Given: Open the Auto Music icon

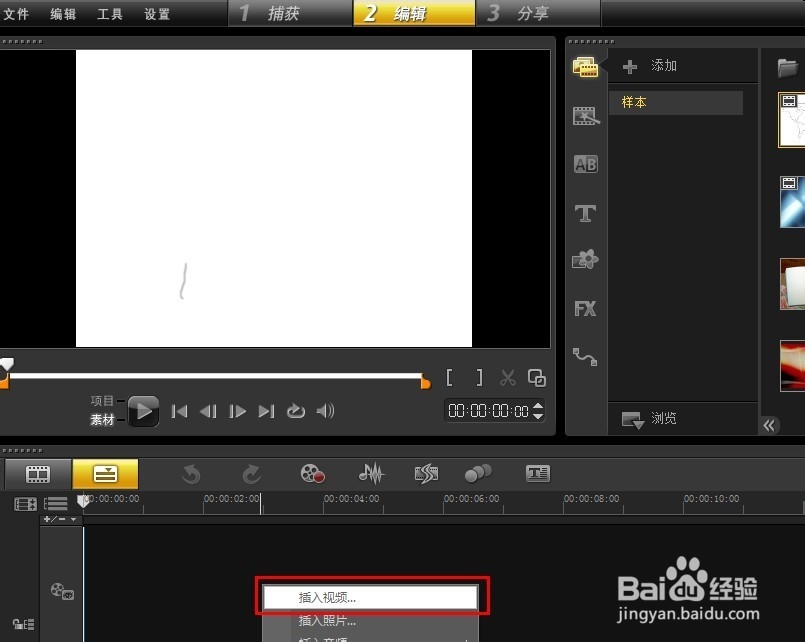Looking at the screenshot, I should [427, 474].
